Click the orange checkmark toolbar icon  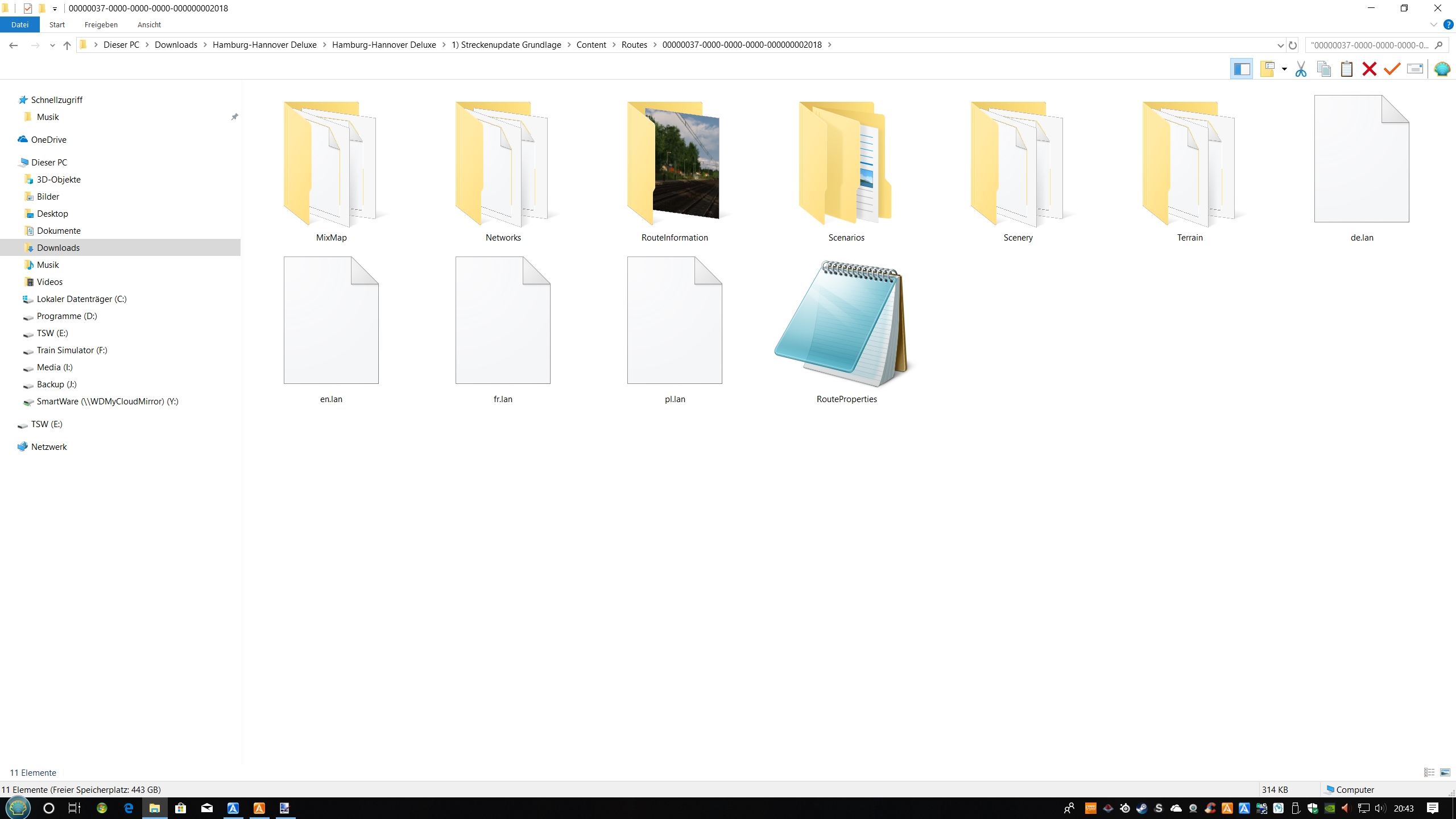click(1392, 69)
